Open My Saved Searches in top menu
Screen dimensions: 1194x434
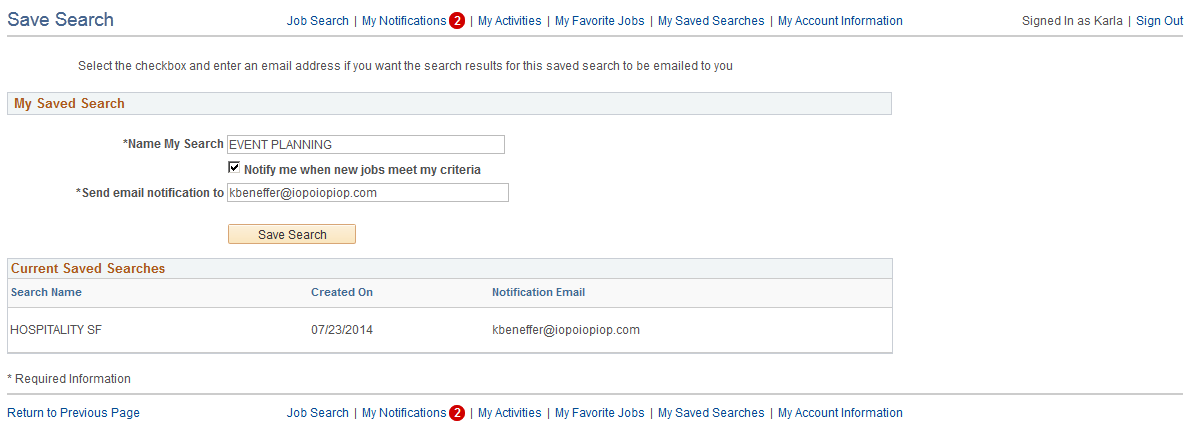[x=710, y=21]
